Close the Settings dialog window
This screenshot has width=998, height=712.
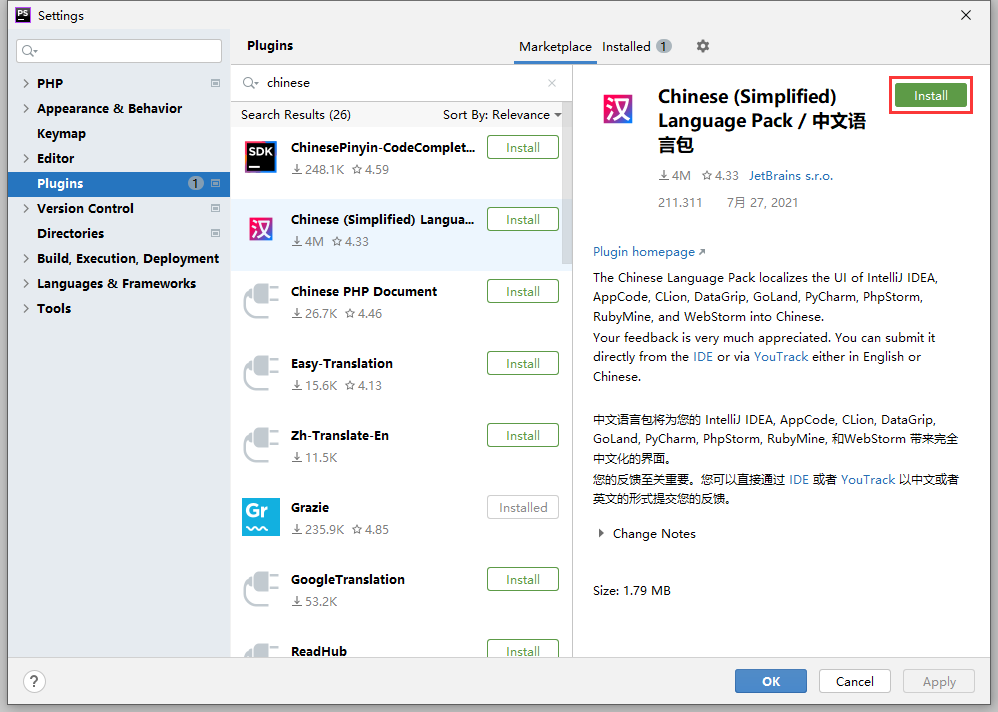[x=966, y=15]
